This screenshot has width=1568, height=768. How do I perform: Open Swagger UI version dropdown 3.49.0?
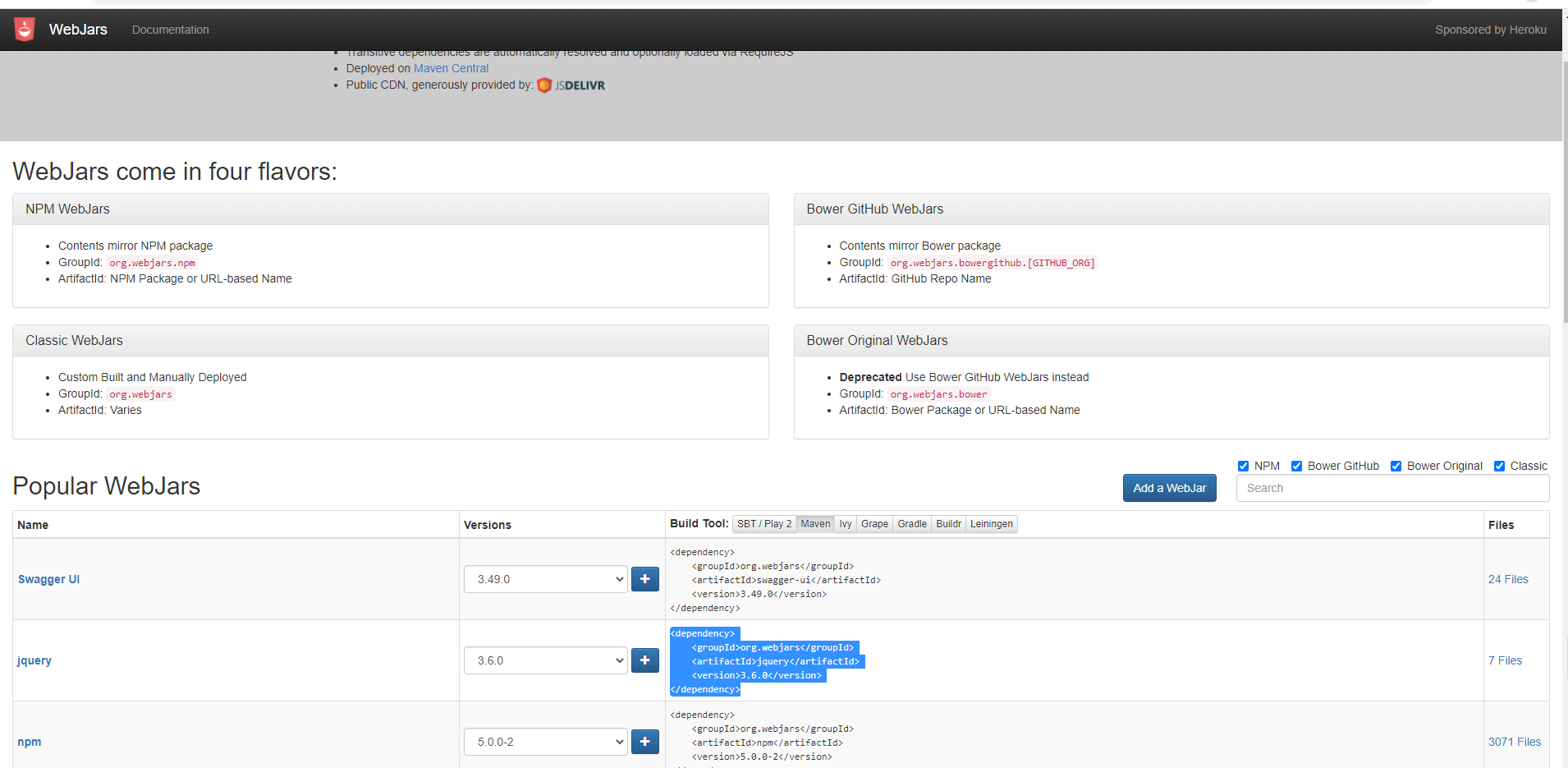point(546,579)
